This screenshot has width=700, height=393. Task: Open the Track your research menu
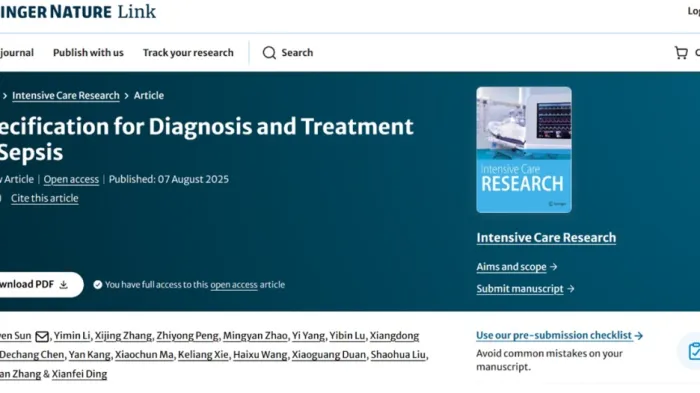pos(188,53)
